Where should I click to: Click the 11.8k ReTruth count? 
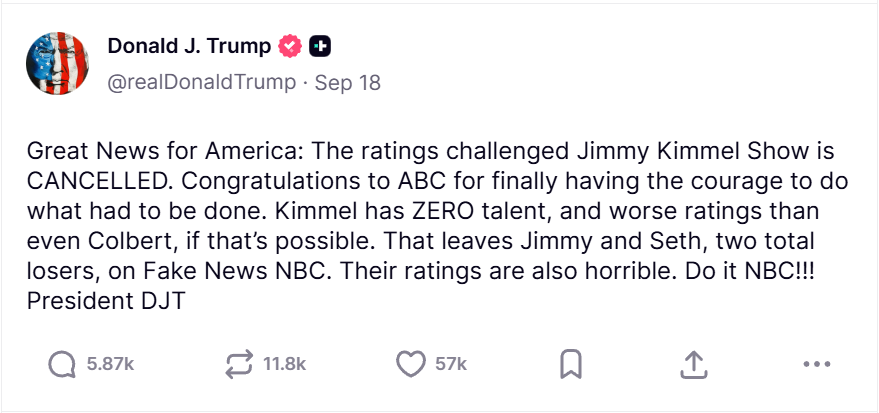pos(284,365)
